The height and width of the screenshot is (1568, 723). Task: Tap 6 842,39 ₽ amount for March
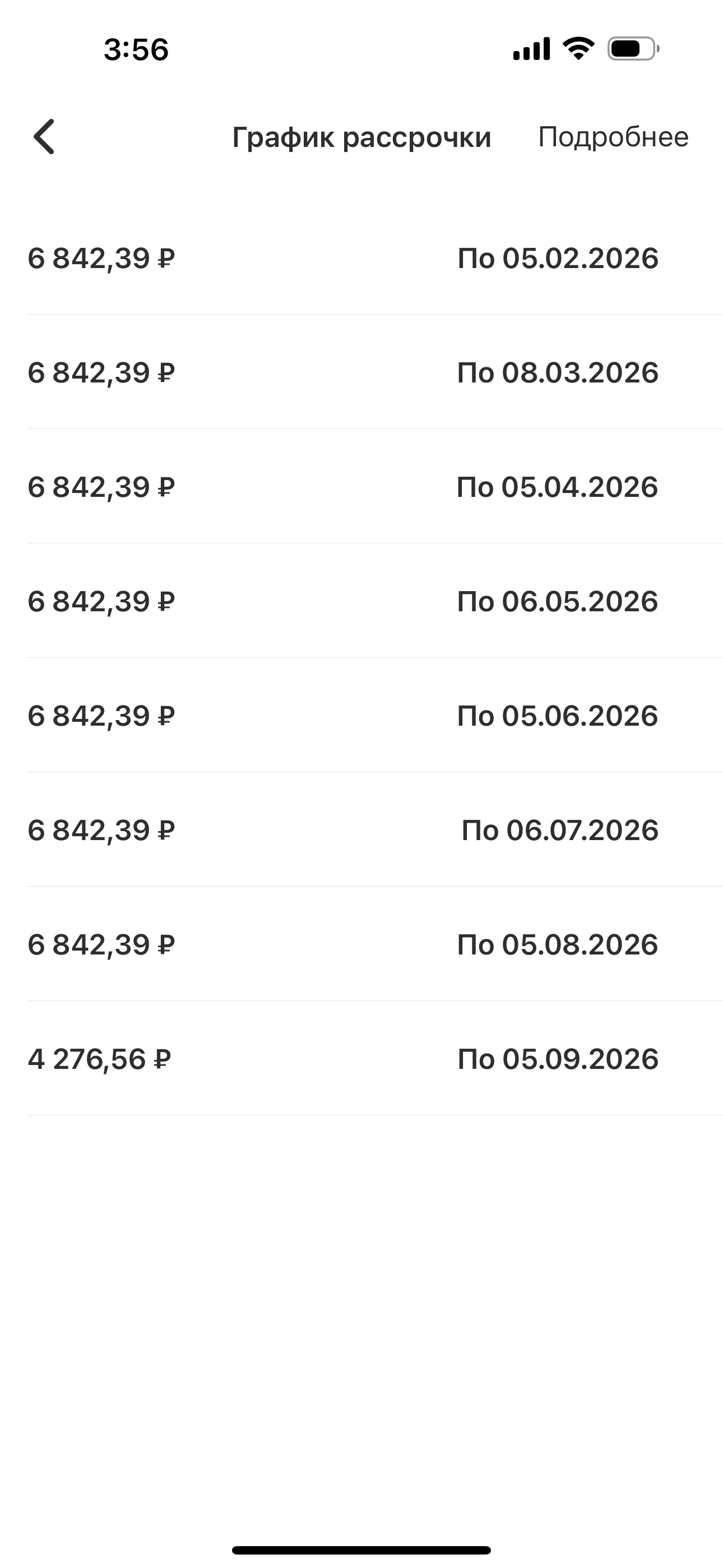pyautogui.click(x=101, y=372)
